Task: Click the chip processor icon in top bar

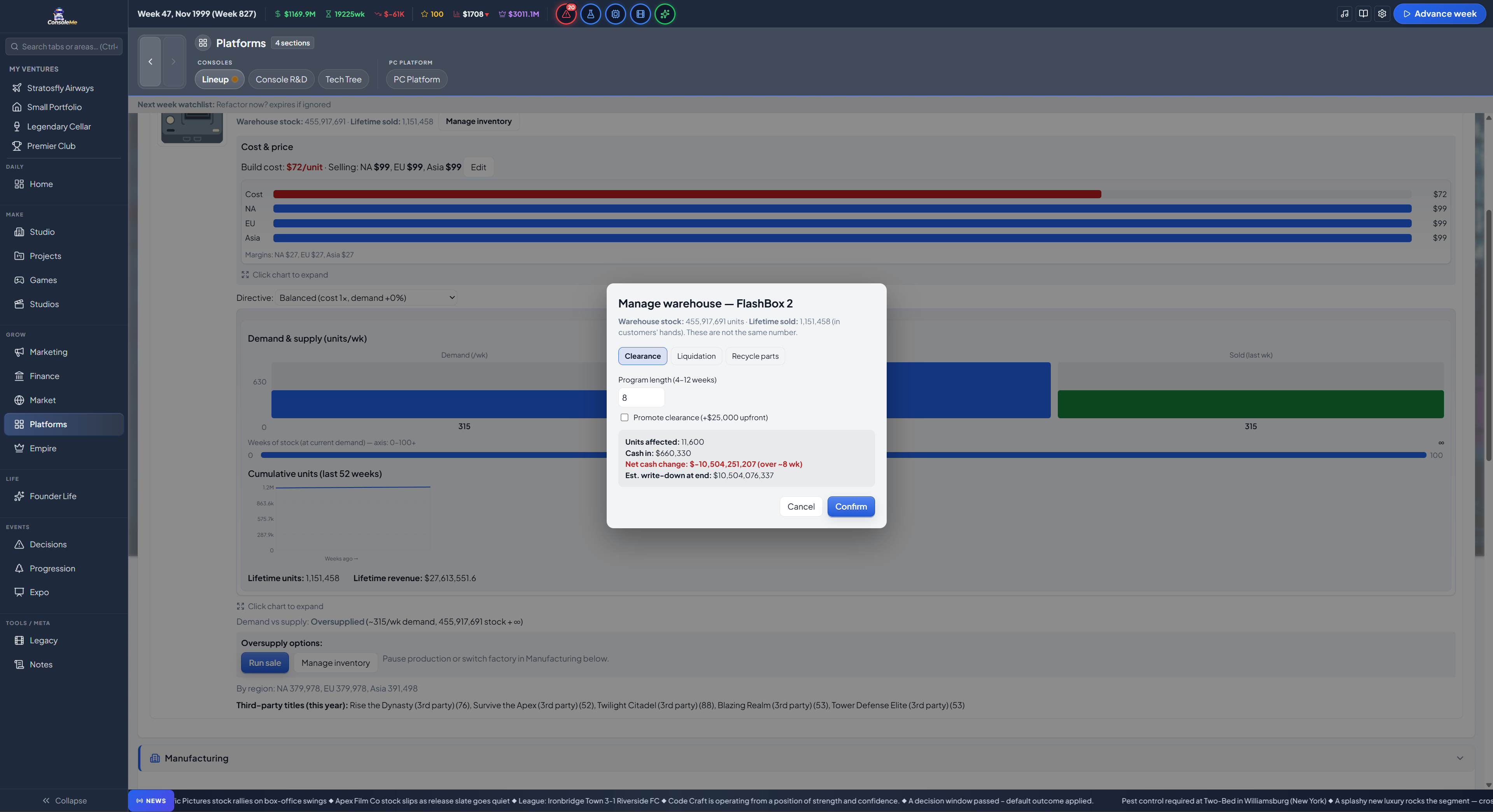Action: point(615,14)
